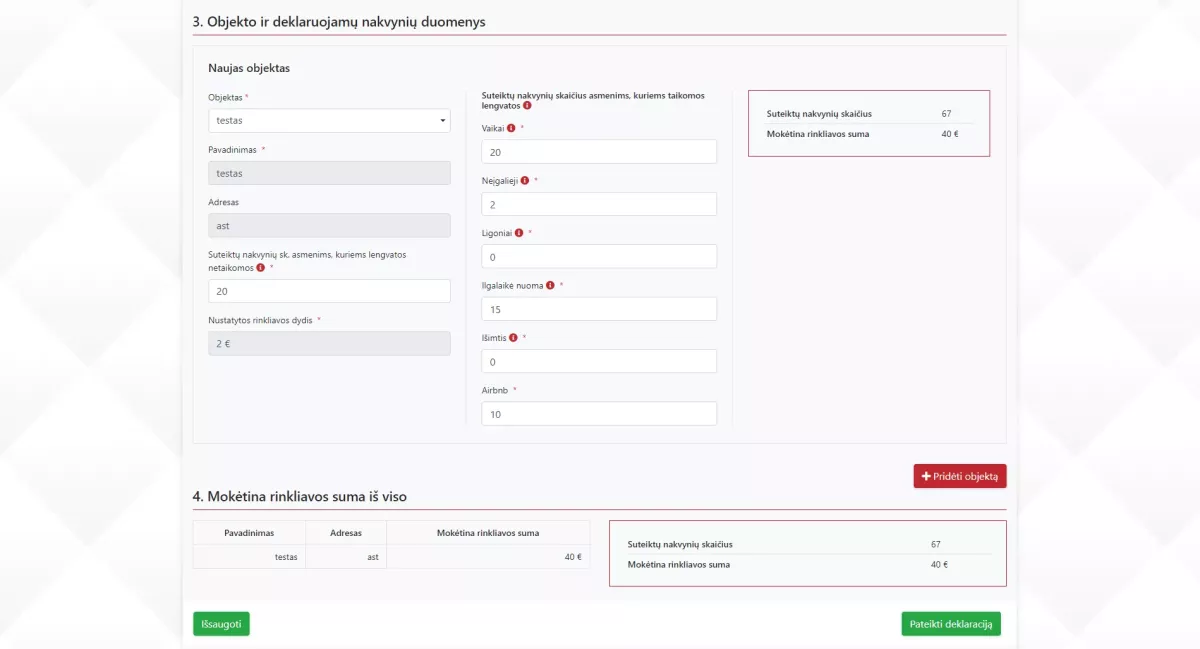
Task: Click nights field for persons without exemptions
Action: (329, 291)
